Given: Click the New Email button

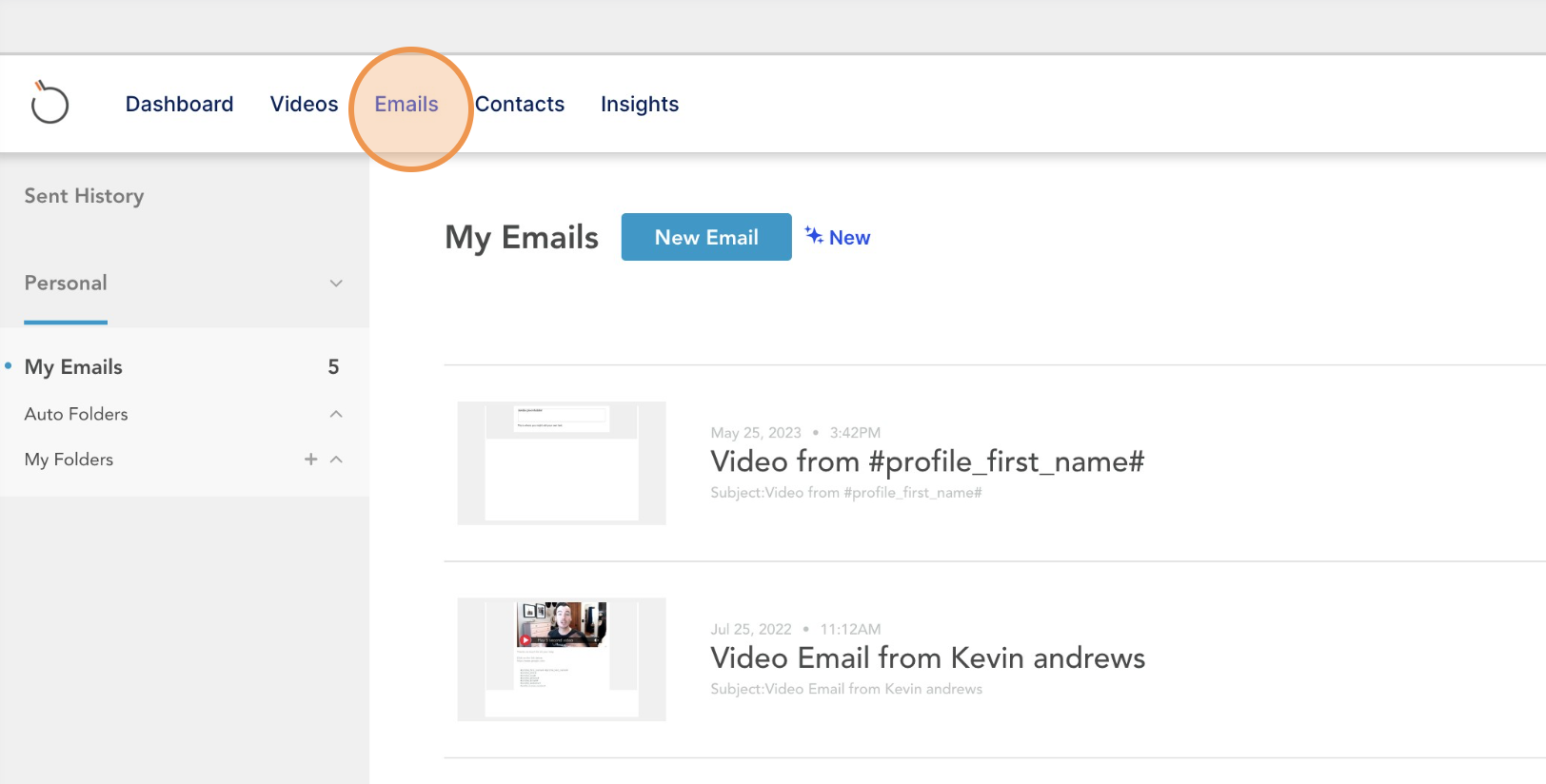Looking at the screenshot, I should coord(706,237).
